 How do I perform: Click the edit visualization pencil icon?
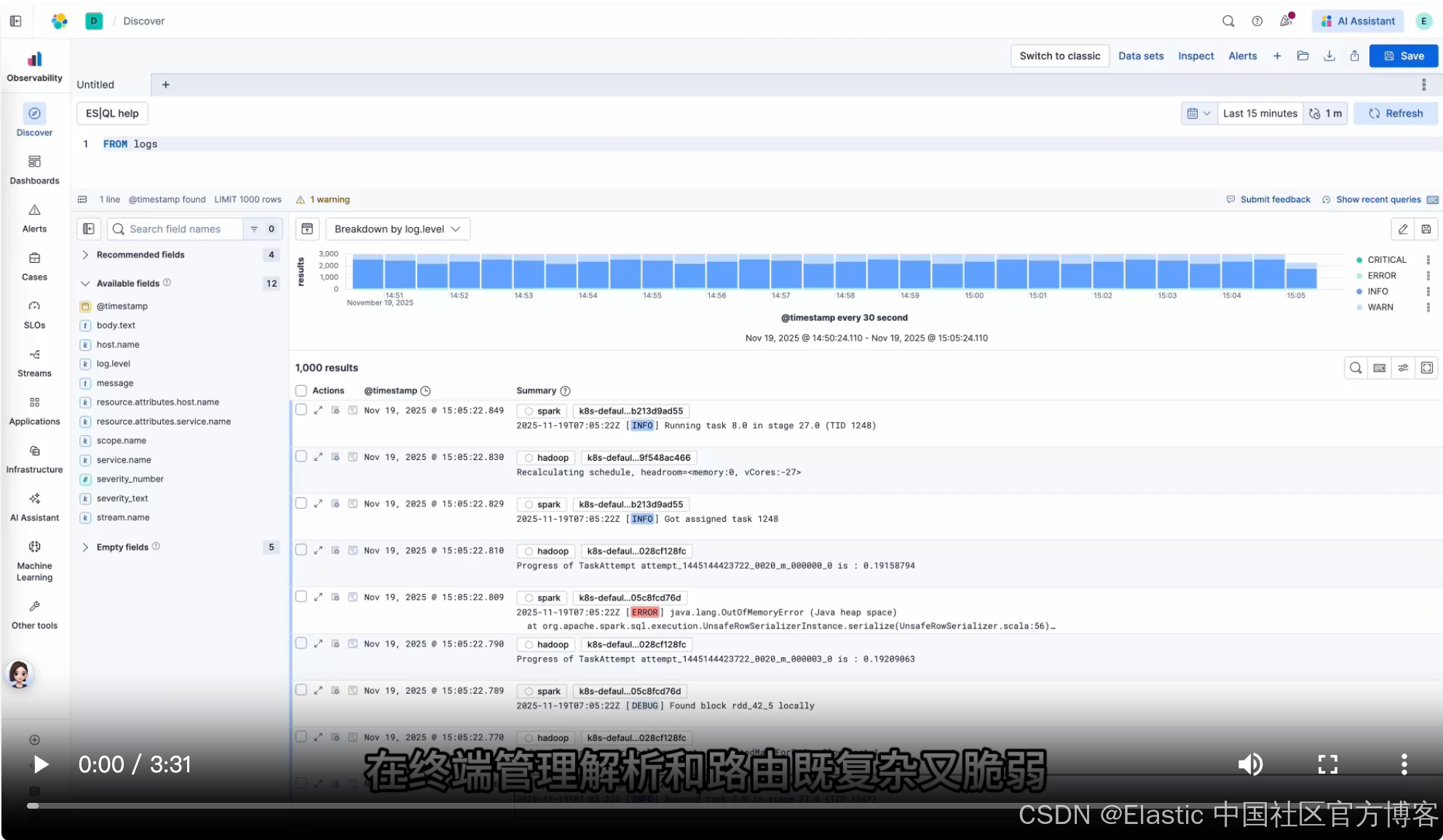point(1402,229)
